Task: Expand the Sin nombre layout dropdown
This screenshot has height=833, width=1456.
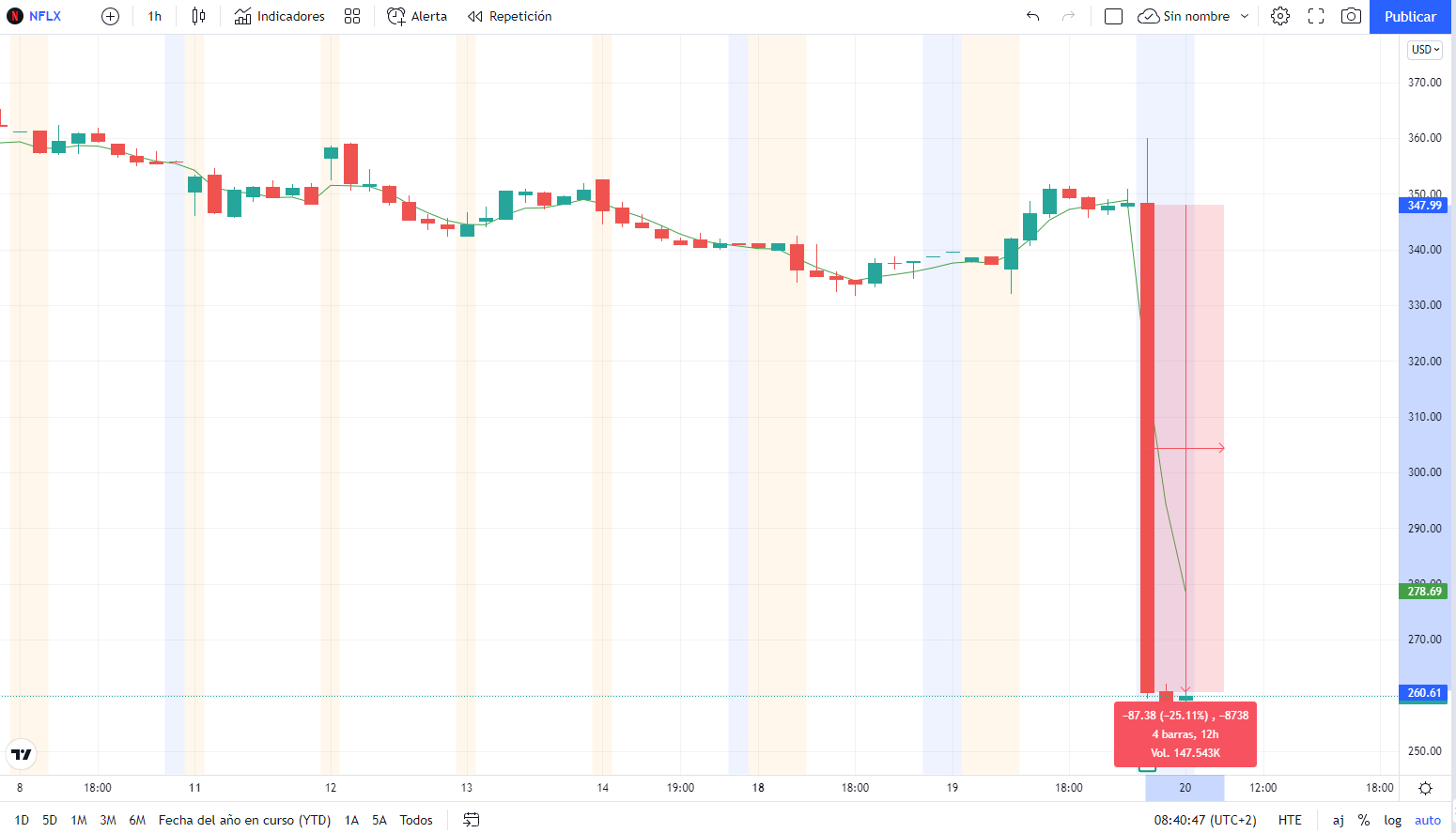Action: 1245,17
